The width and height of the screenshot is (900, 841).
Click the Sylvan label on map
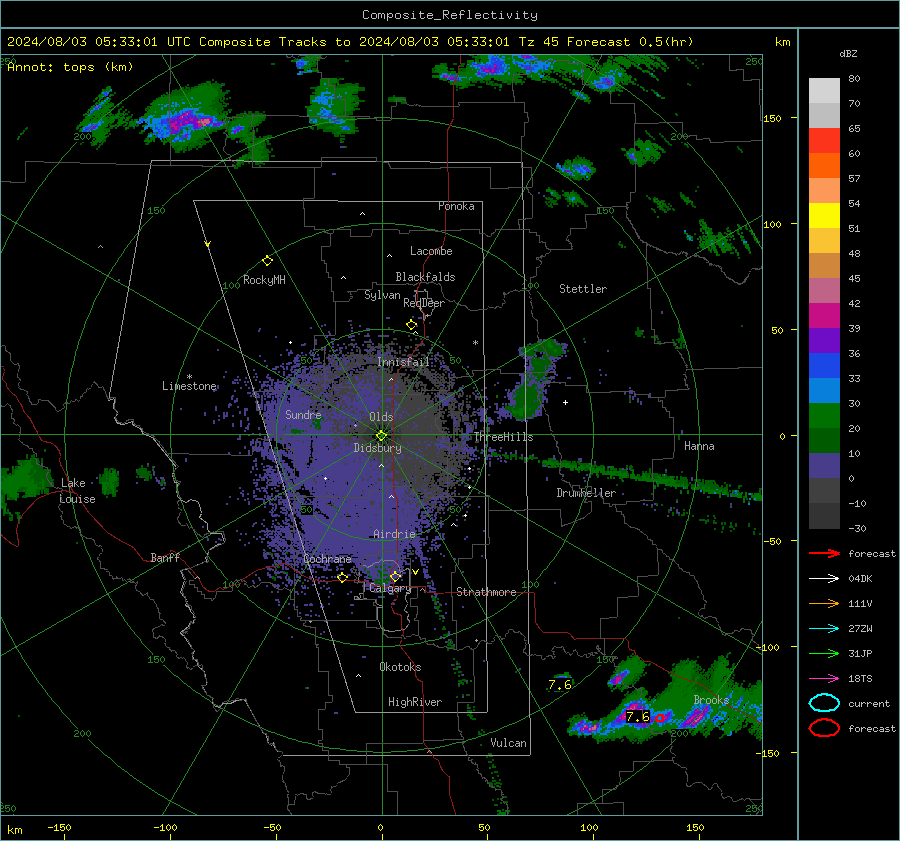(382, 295)
